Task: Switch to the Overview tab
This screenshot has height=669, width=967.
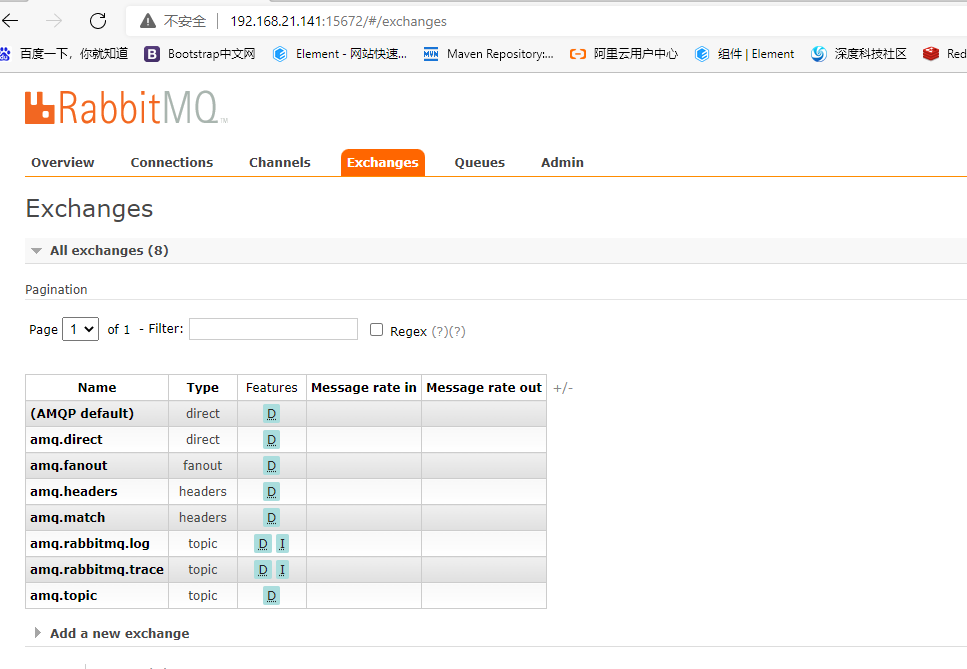Action: 62,162
